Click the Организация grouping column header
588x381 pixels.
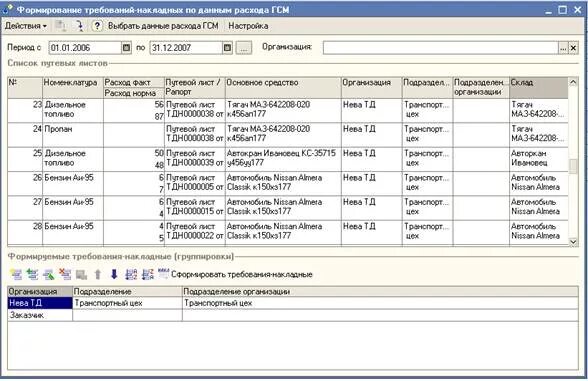coord(40,291)
